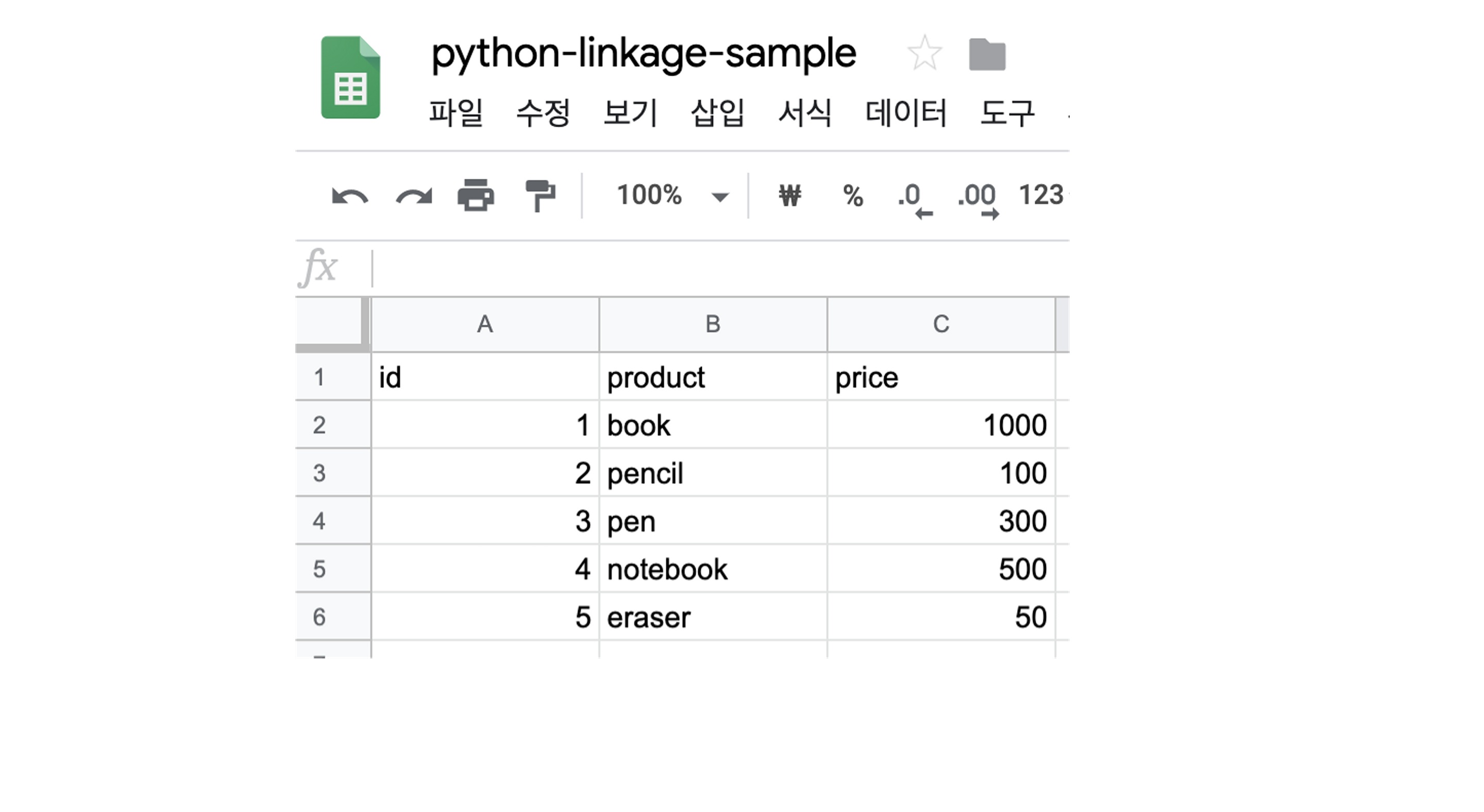Screen dimensions: 1484x812
Task: Click the print icon
Action: 476,195
